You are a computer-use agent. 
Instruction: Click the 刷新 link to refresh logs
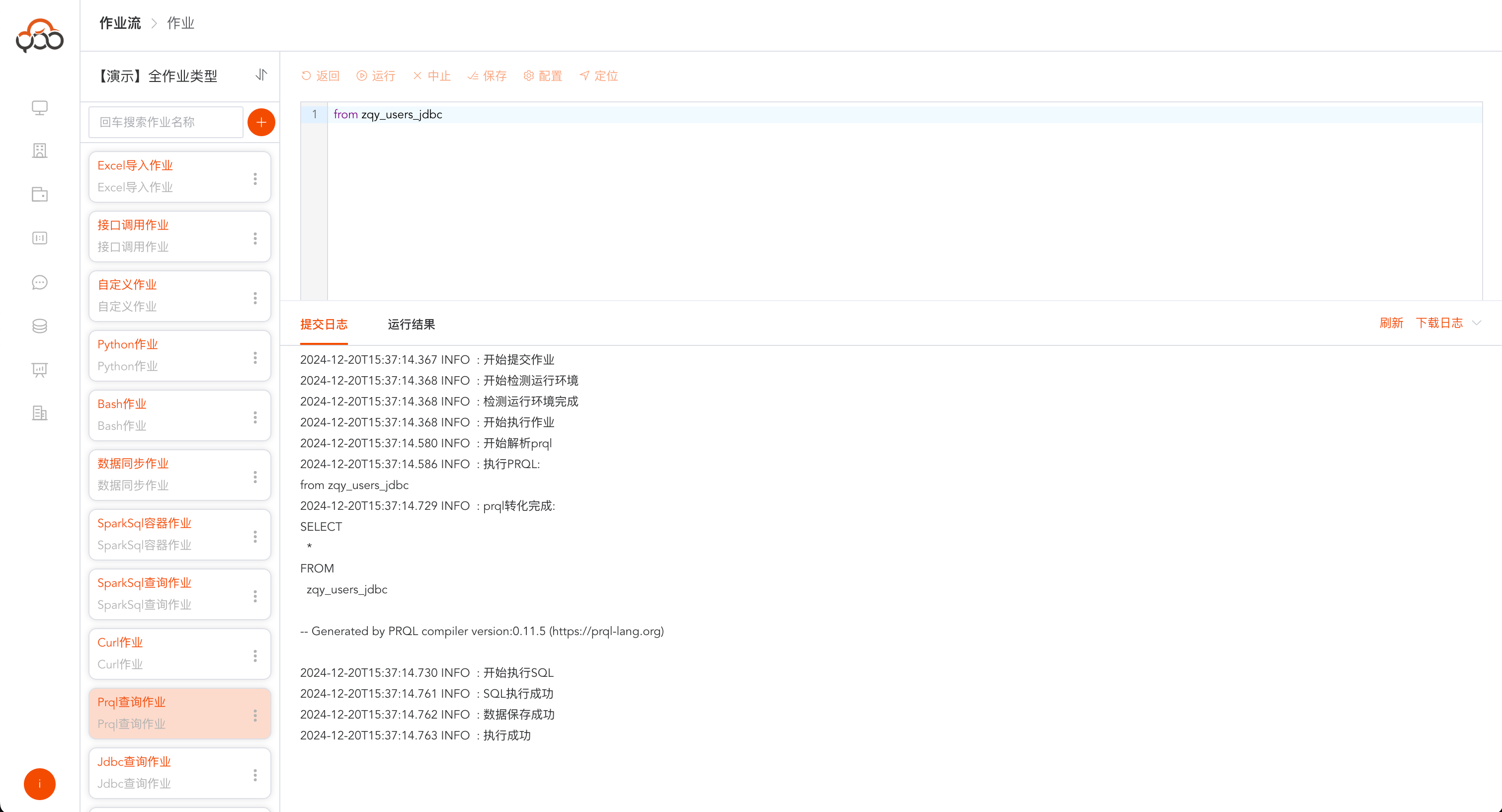click(1391, 323)
